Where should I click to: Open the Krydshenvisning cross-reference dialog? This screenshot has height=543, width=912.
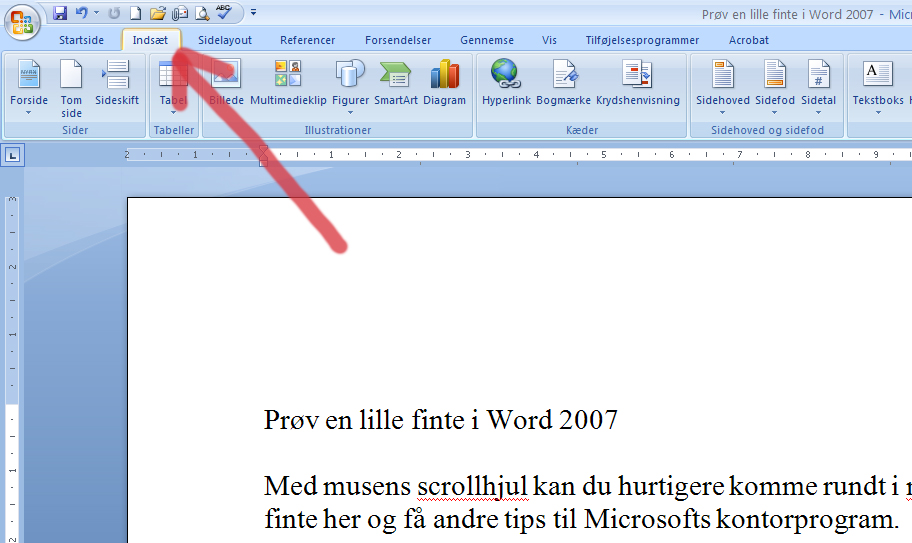click(x=637, y=83)
